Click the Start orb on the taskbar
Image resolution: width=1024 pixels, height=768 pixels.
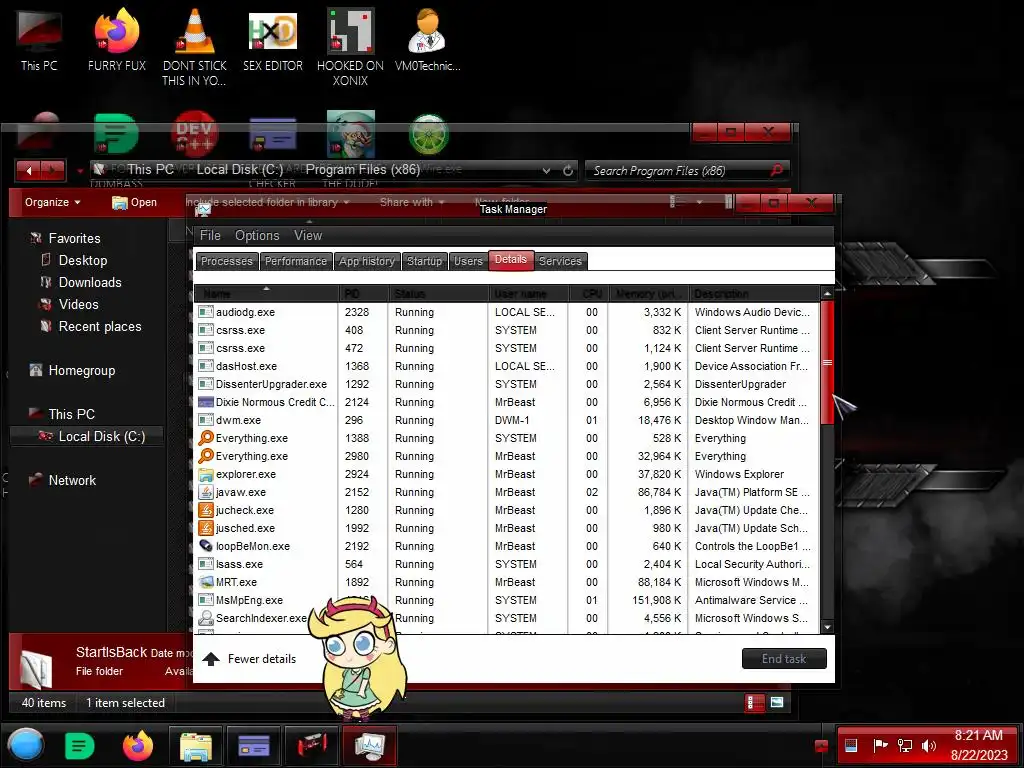point(26,745)
